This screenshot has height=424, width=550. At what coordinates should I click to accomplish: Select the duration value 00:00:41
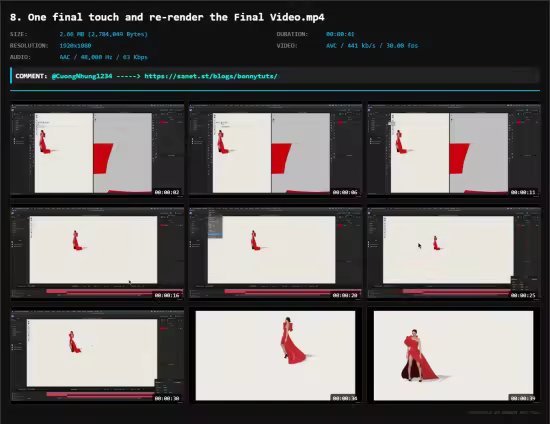point(340,34)
